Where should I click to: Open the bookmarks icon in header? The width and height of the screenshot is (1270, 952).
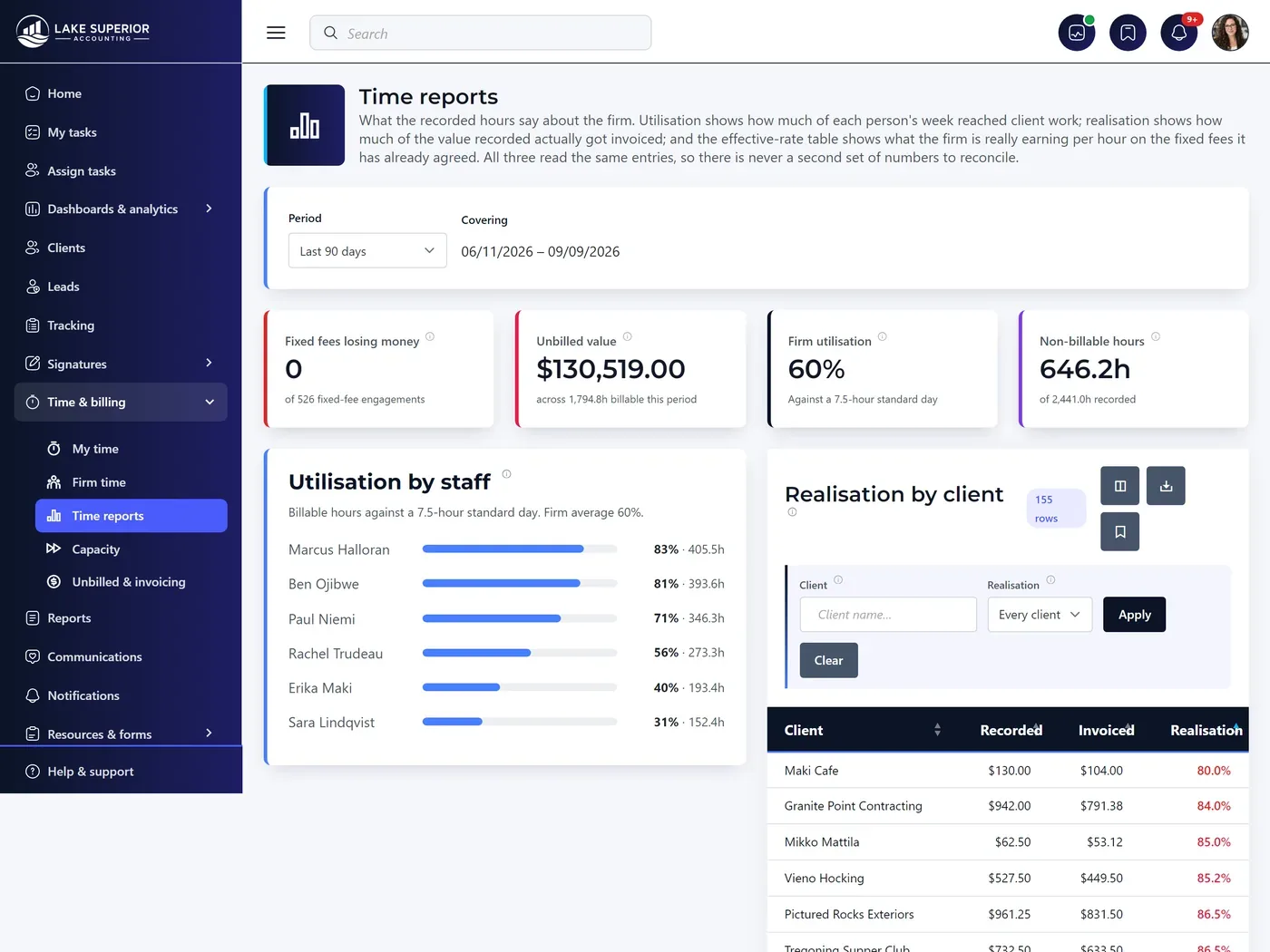pyautogui.click(x=1128, y=33)
